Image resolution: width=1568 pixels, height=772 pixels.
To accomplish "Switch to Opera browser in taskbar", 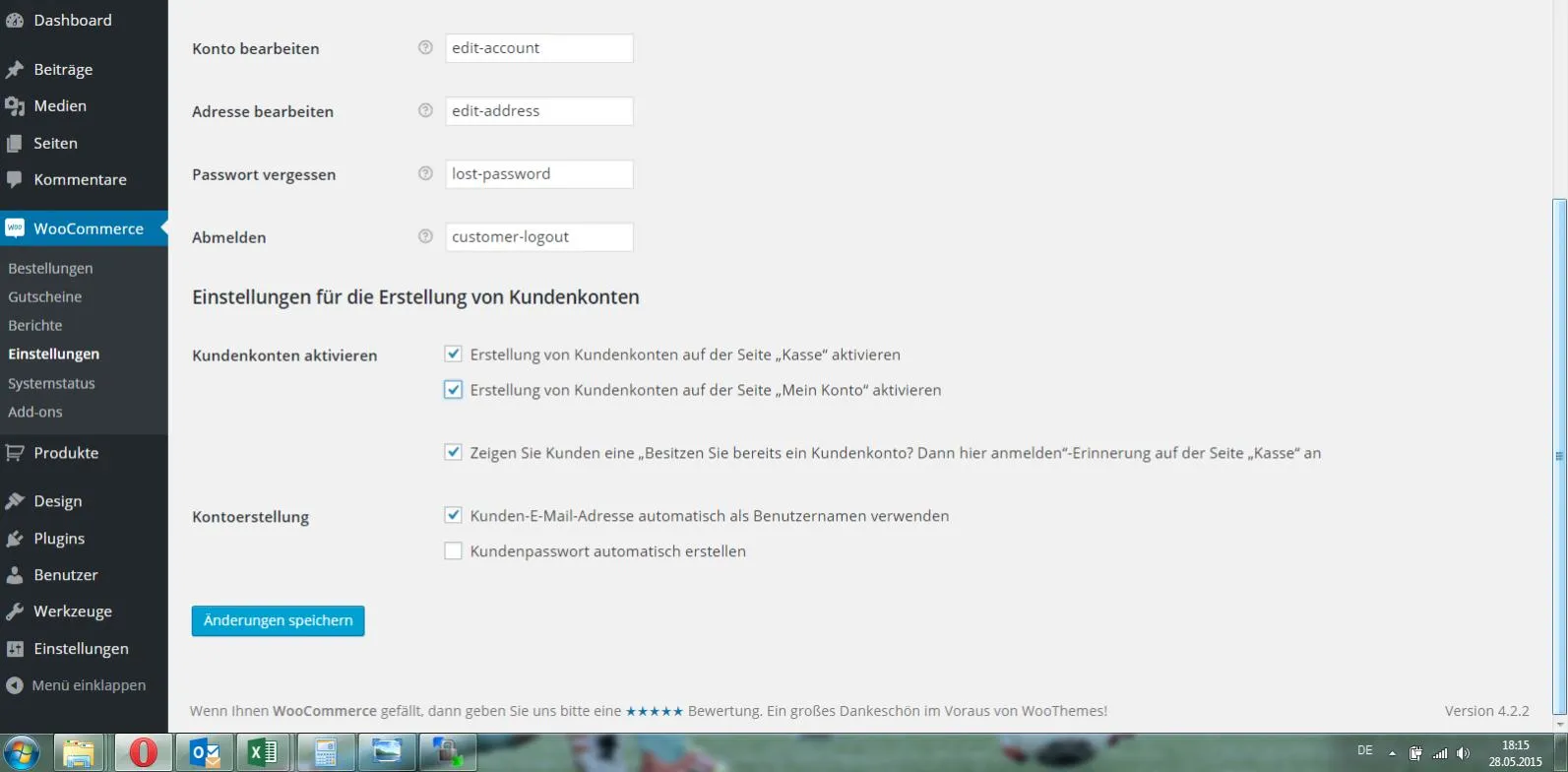I will pyautogui.click(x=144, y=753).
